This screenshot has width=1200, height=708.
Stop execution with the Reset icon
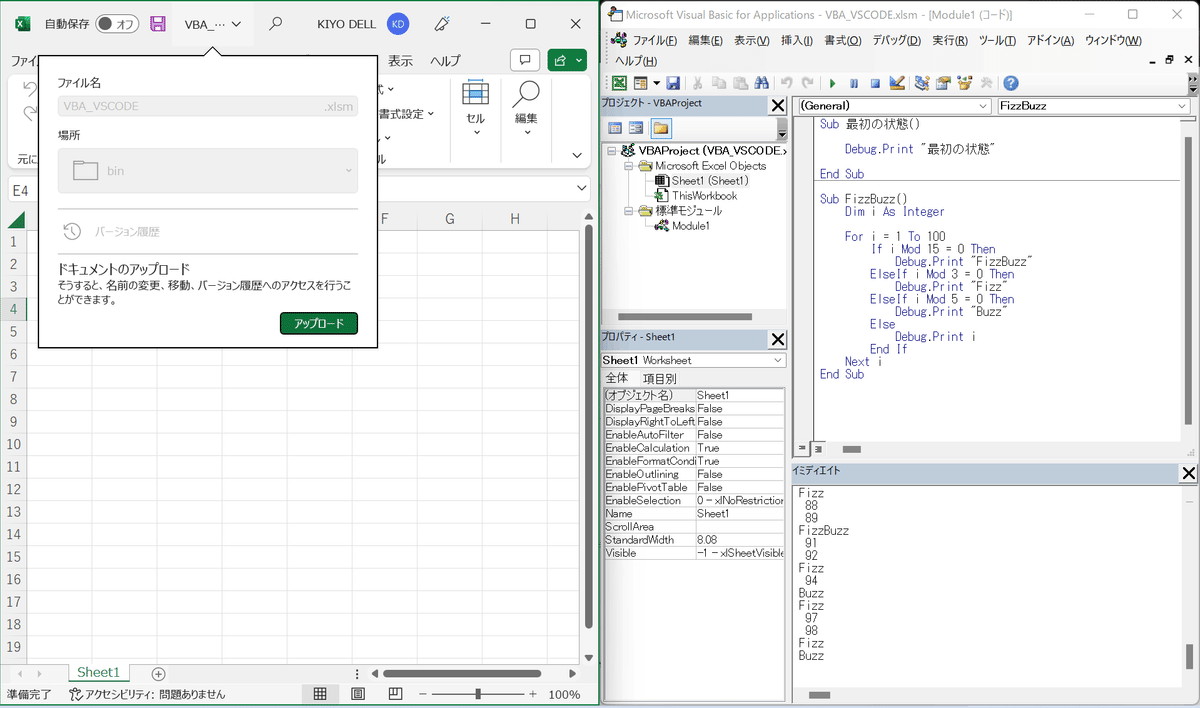(x=873, y=82)
